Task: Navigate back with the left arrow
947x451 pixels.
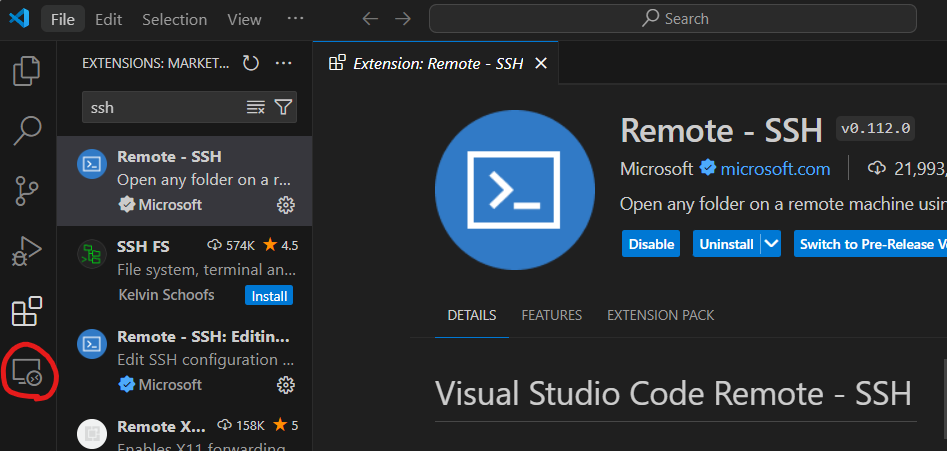Action: (x=370, y=19)
